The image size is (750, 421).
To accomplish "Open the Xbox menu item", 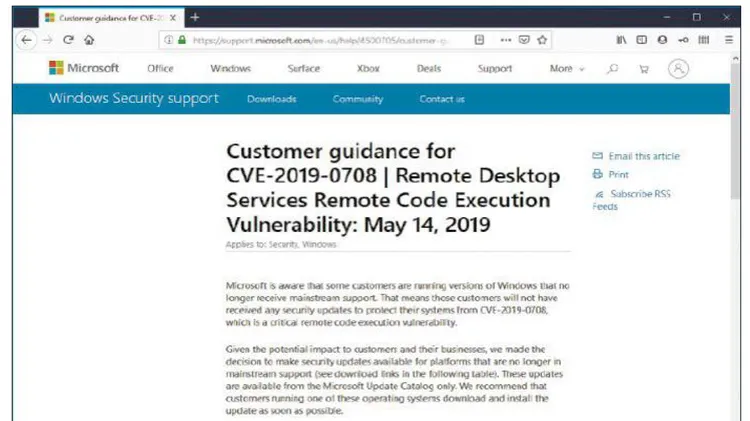I will (x=368, y=69).
